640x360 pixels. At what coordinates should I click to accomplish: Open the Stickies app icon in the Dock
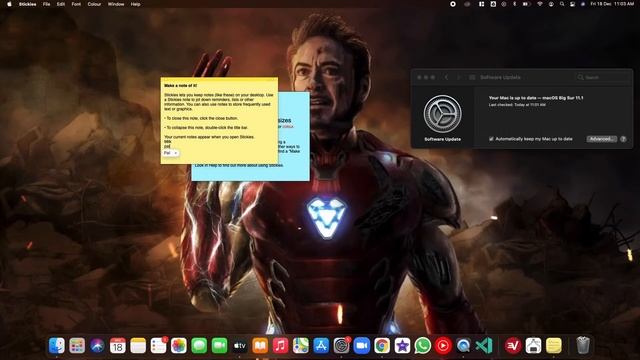pyautogui.click(x=554, y=346)
